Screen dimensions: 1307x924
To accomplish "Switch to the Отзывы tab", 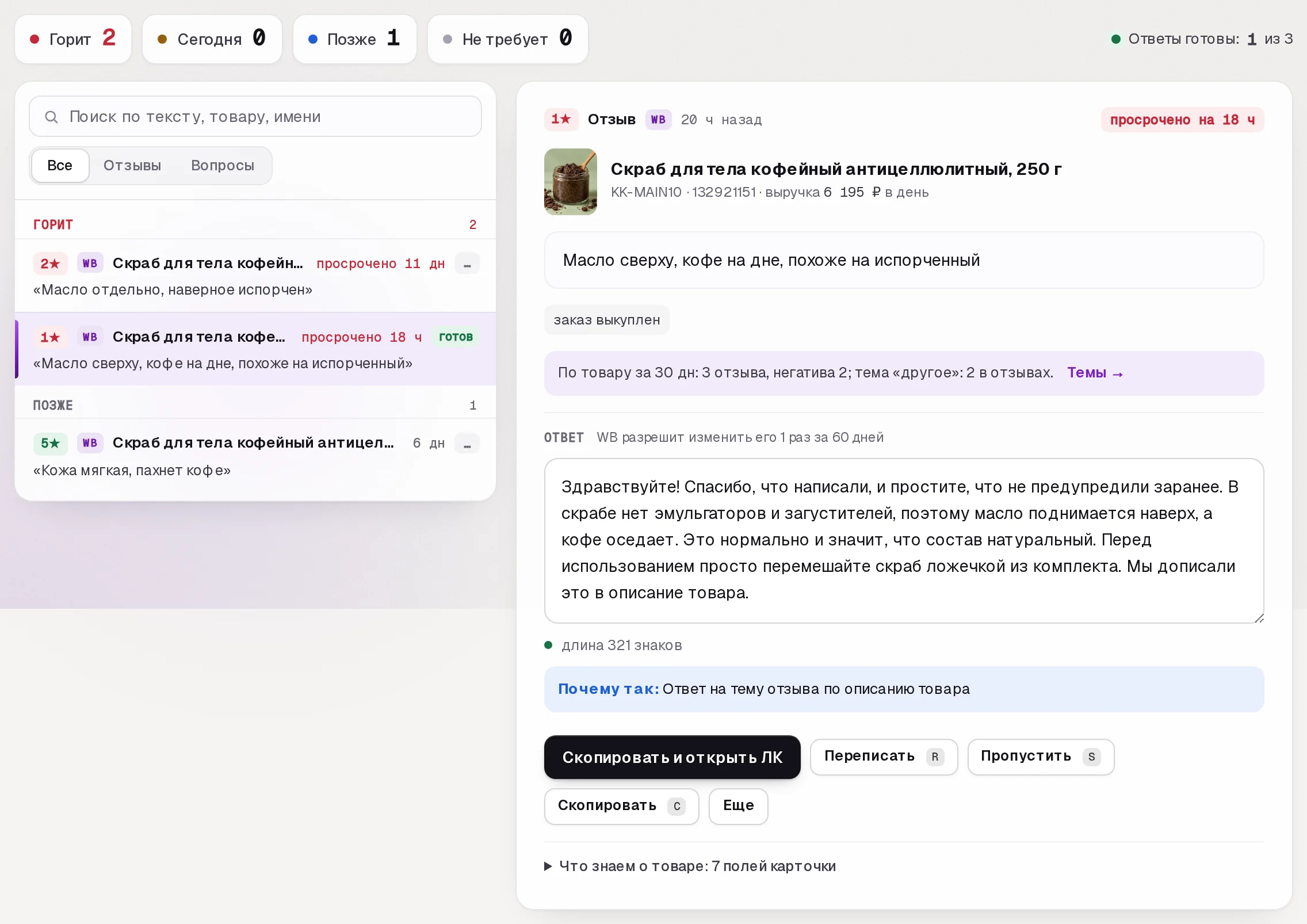I will point(132,166).
